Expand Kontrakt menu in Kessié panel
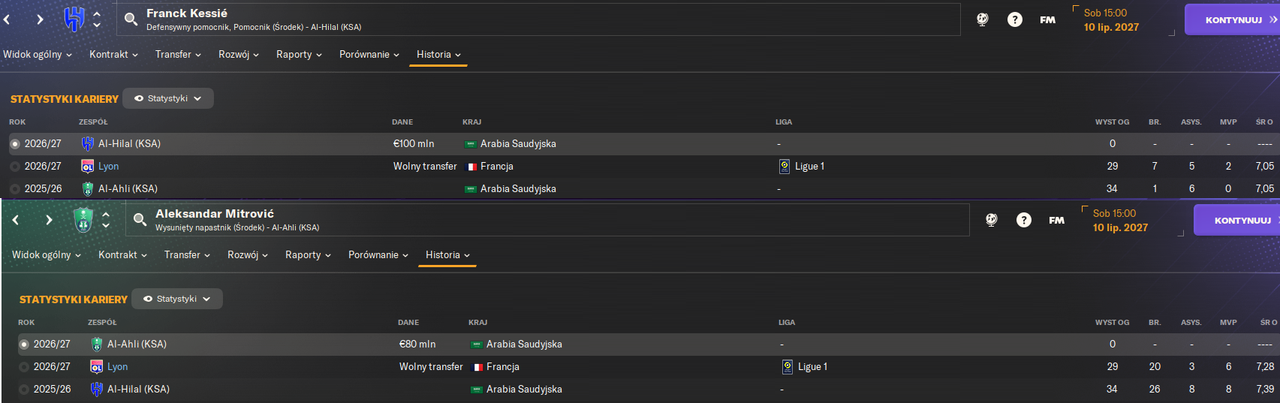The image size is (1280, 403). pos(114,54)
